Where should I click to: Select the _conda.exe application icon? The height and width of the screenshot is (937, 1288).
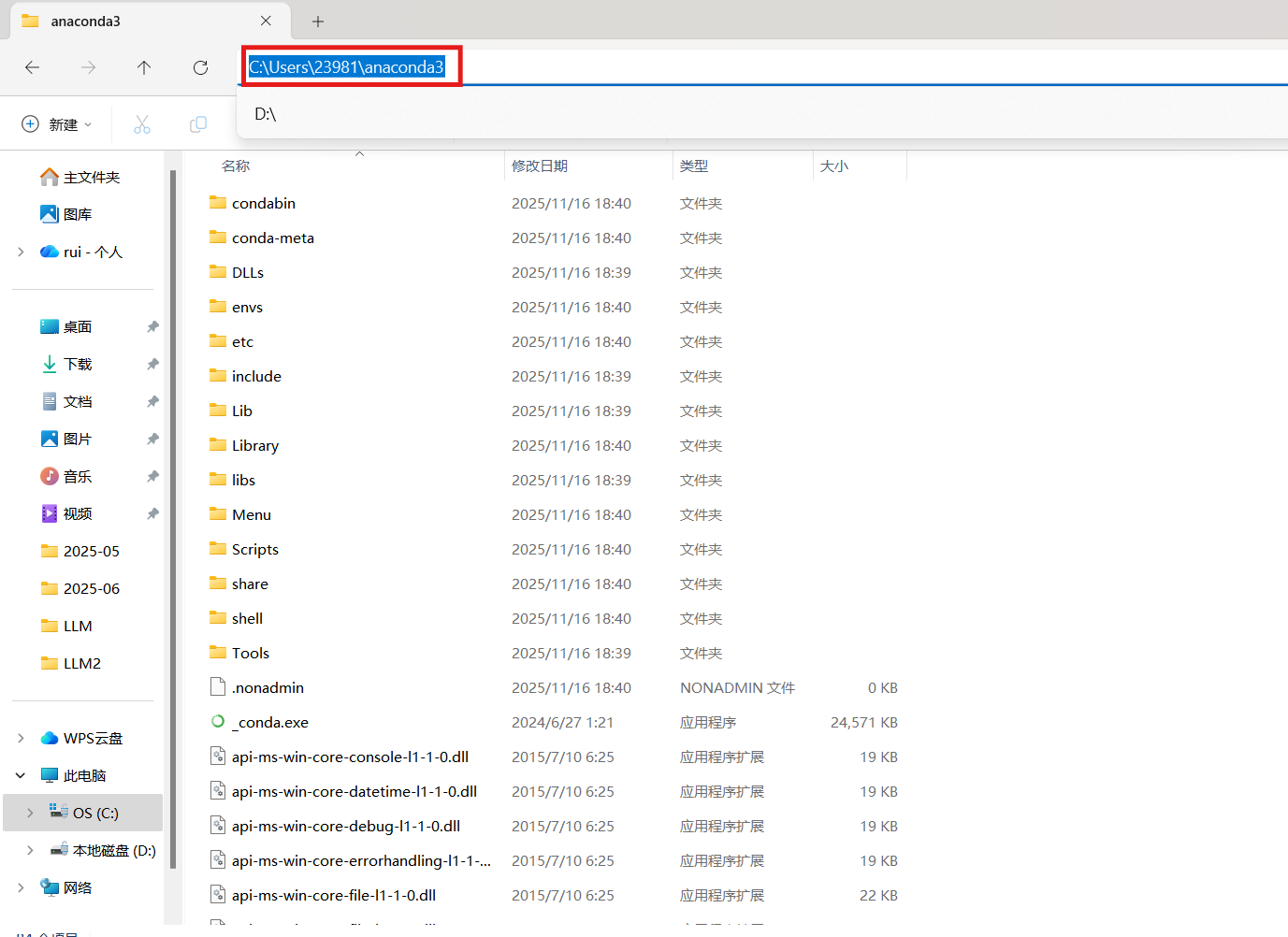click(x=218, y=721)
